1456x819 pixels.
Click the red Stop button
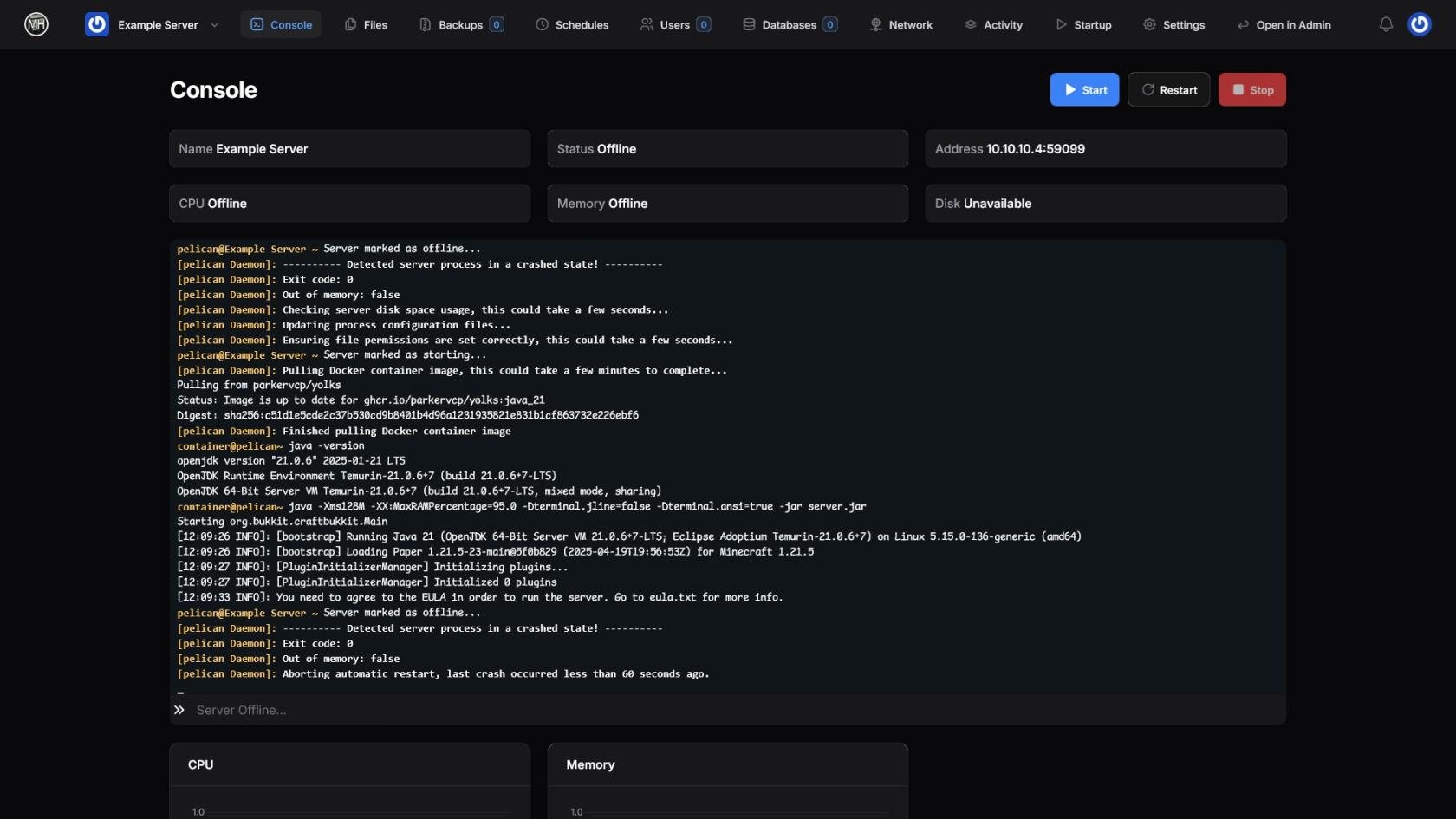[x=1252, y=89]
